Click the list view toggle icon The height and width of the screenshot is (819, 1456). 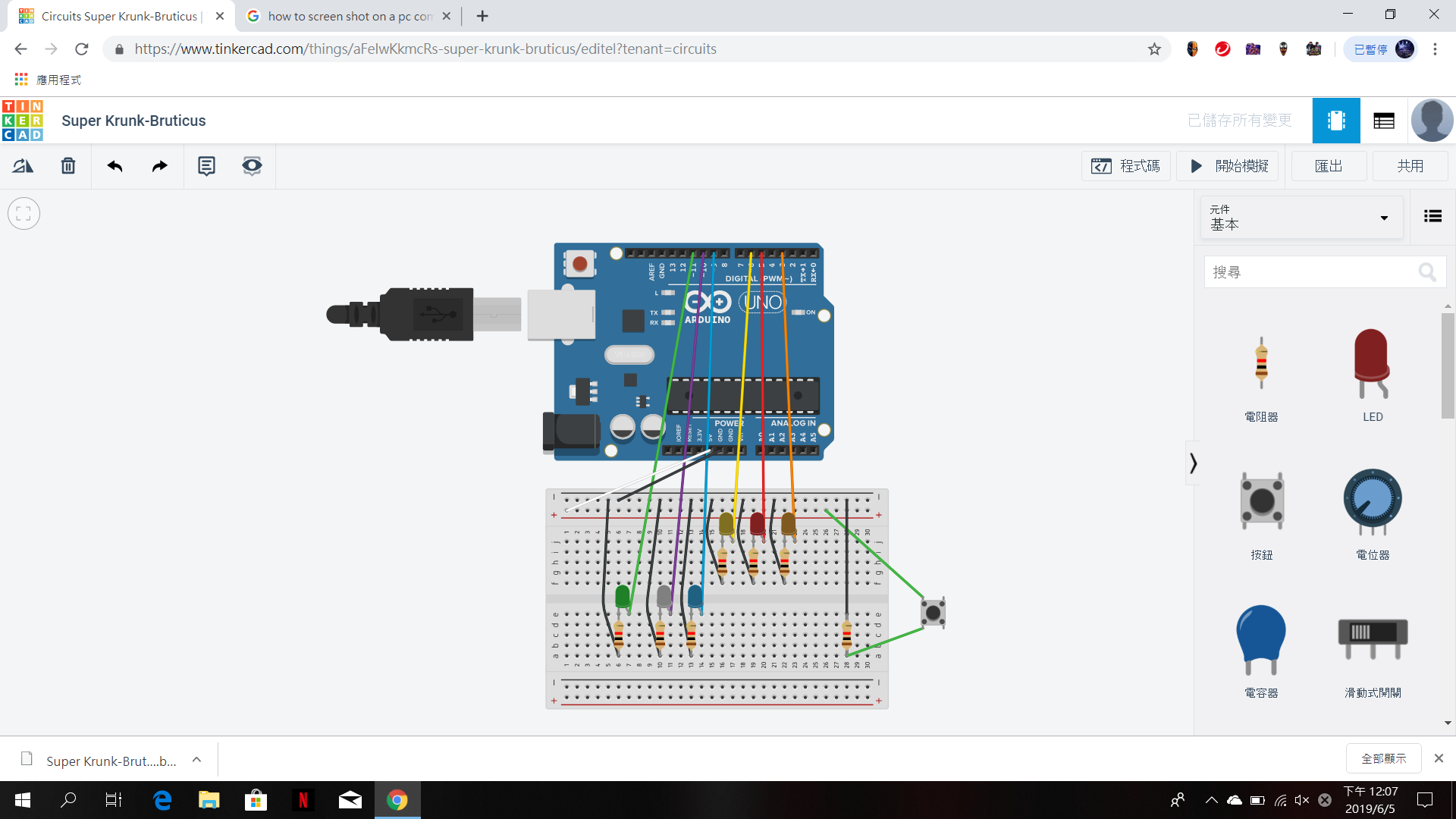click(x=1432, y=216)
